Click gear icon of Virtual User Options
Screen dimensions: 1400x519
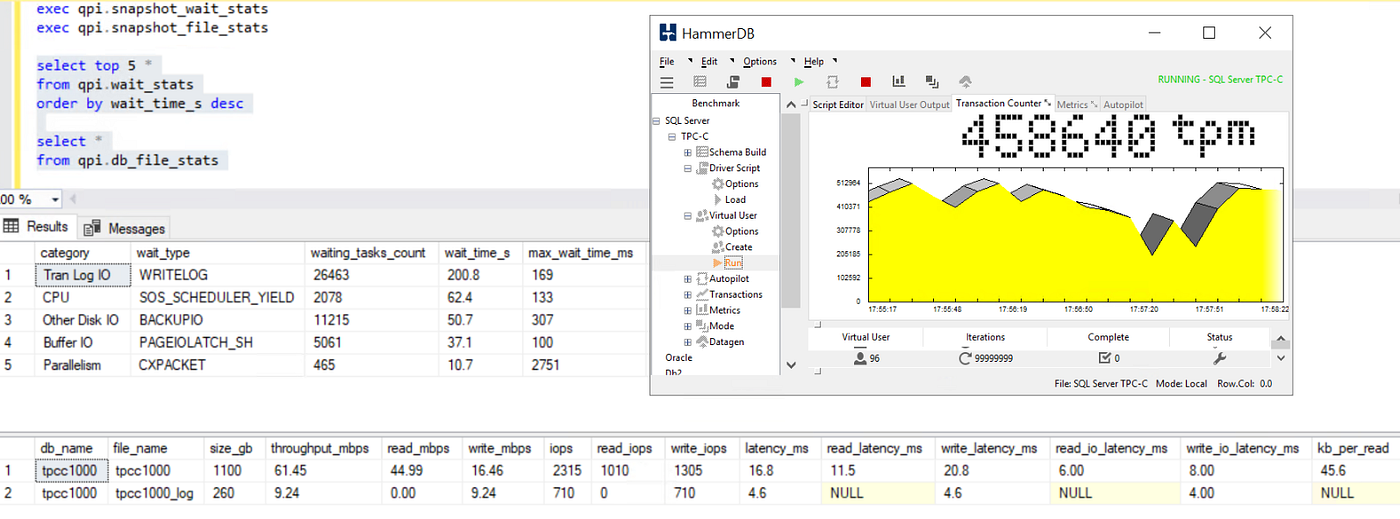click(717, 231)
